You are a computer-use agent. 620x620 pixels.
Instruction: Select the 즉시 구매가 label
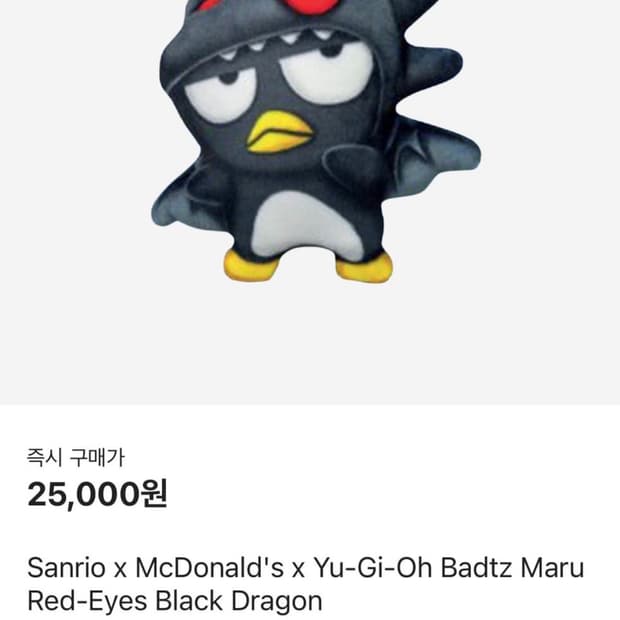pyautogui.click(x=76, y=457)
